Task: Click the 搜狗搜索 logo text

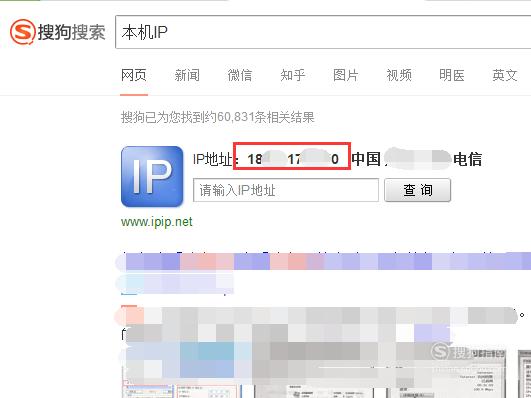Action: coord(71,33)
